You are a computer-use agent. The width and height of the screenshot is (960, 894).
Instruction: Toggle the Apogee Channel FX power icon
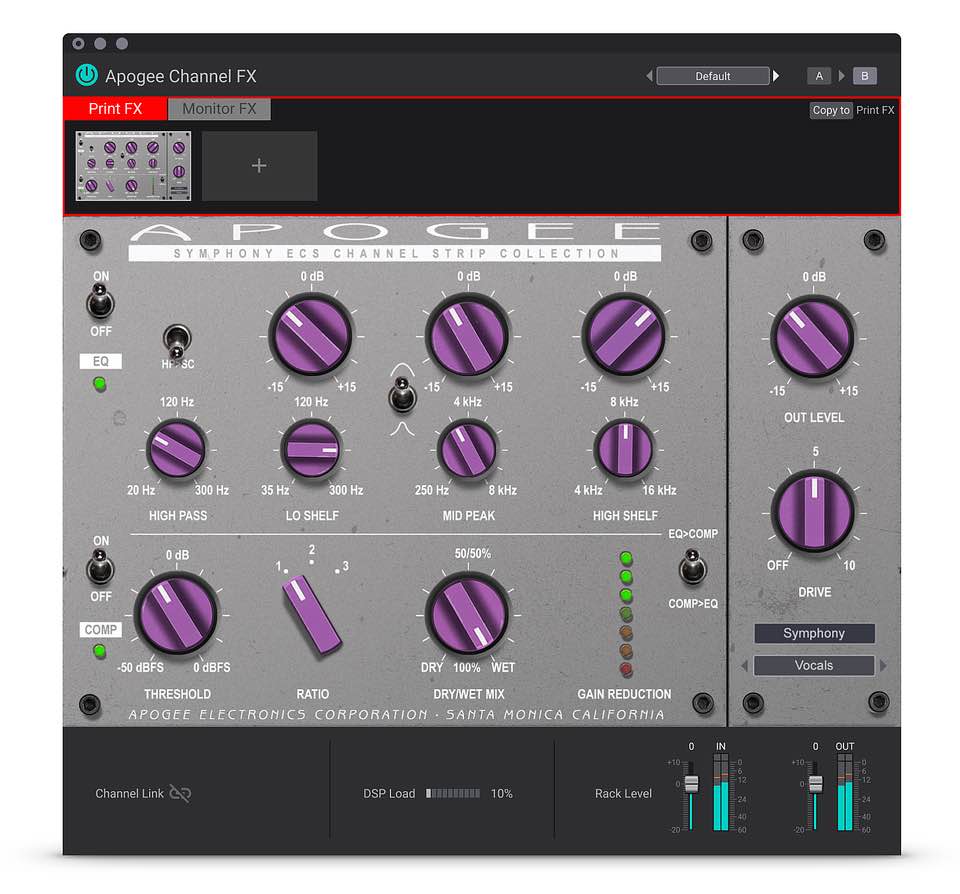click(87, 75)
